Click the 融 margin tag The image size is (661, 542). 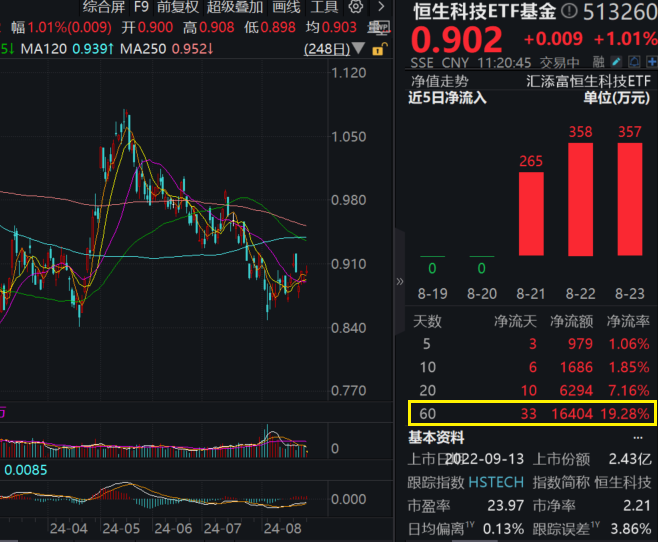[598, 62]
